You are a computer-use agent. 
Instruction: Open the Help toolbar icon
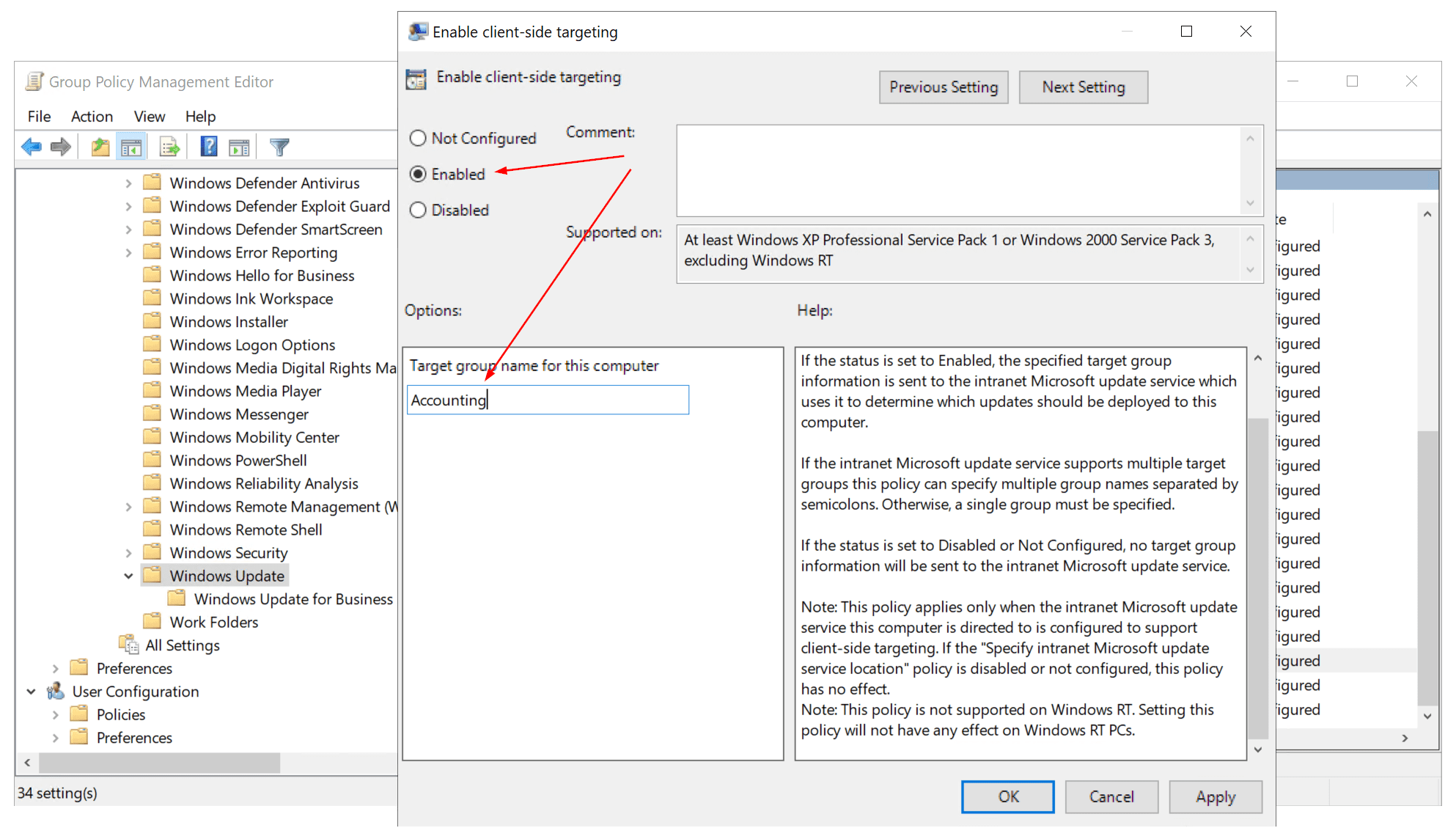click(x=209, y=147)
